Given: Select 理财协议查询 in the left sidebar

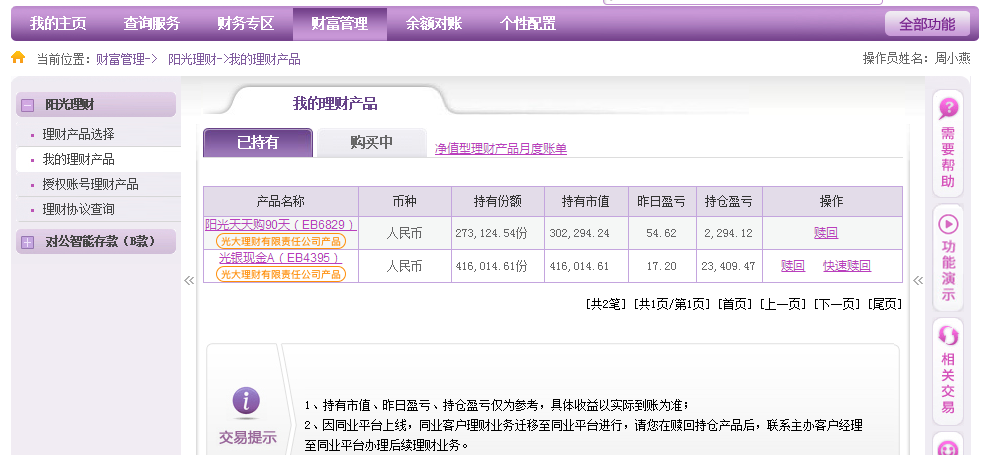Looking at the screenshot, I should [x=78, y=209].
